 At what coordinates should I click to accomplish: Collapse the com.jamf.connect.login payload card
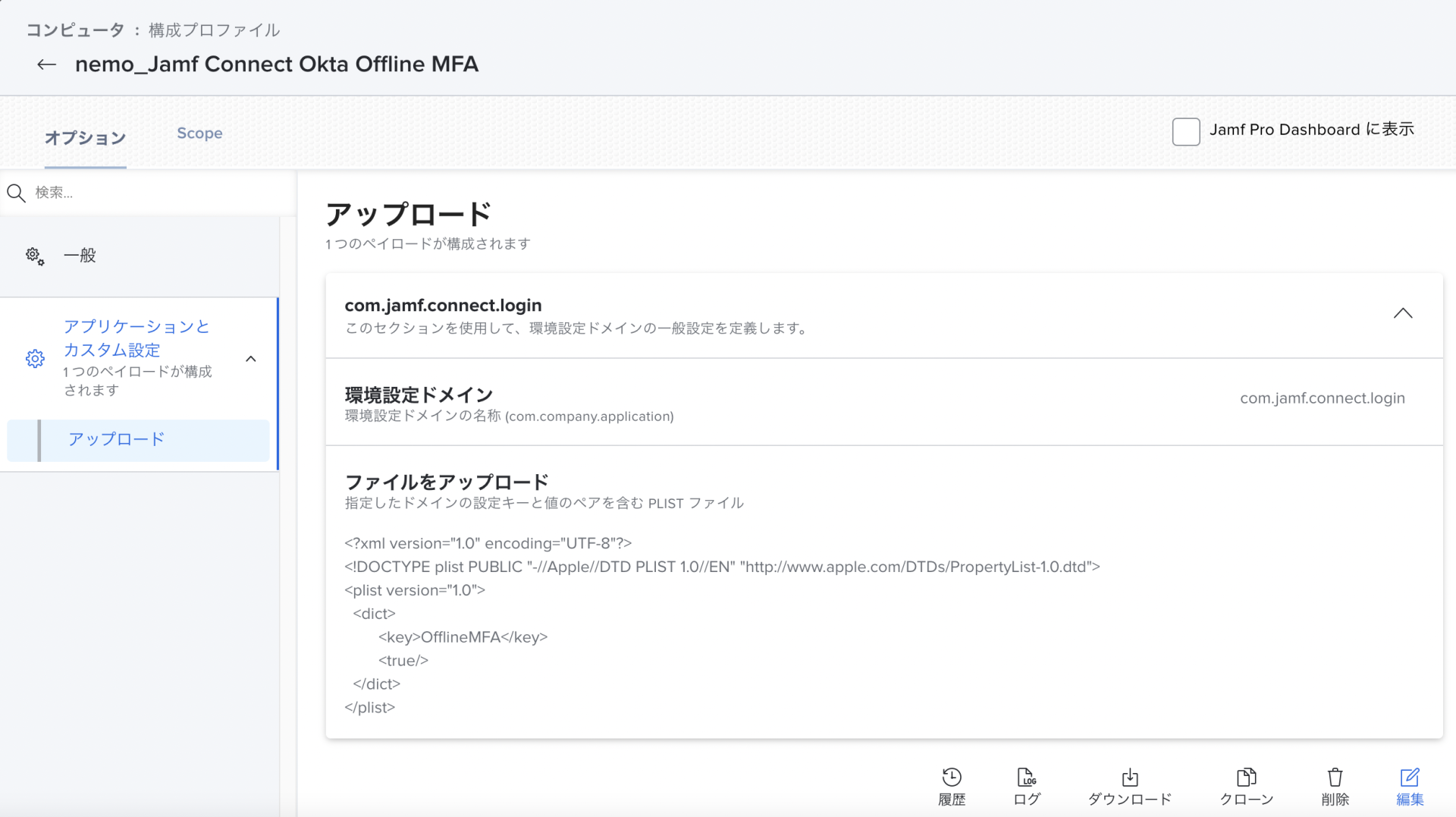[1402, 313]
